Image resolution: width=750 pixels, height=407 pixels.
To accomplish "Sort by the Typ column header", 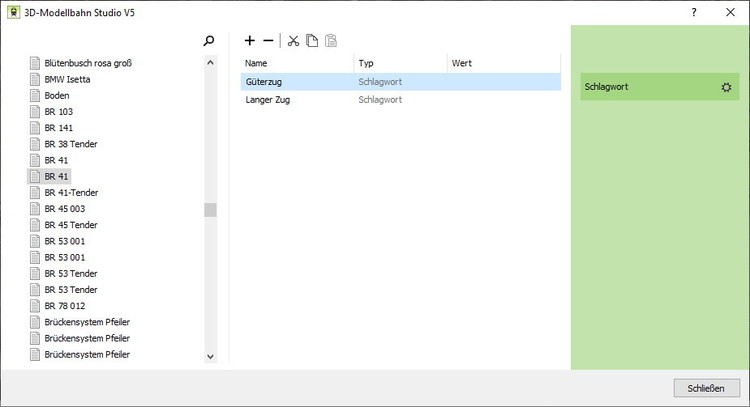I will coord(400,63).
